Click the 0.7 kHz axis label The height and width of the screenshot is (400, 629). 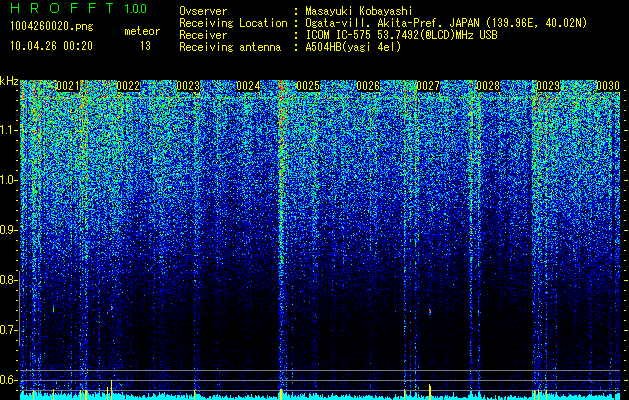(x=9, y=330)
